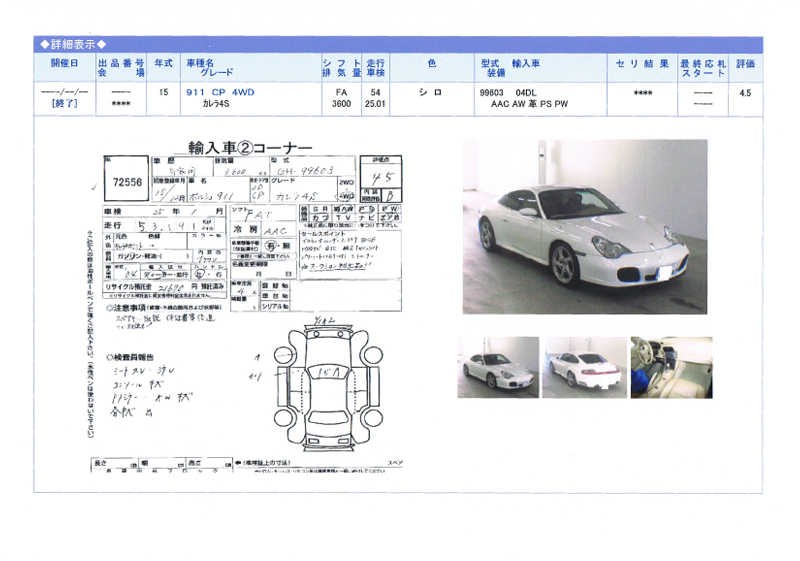Open the beige interior thumbnail photo
This screenshot has width=800, height=561.
coord(671,367)
